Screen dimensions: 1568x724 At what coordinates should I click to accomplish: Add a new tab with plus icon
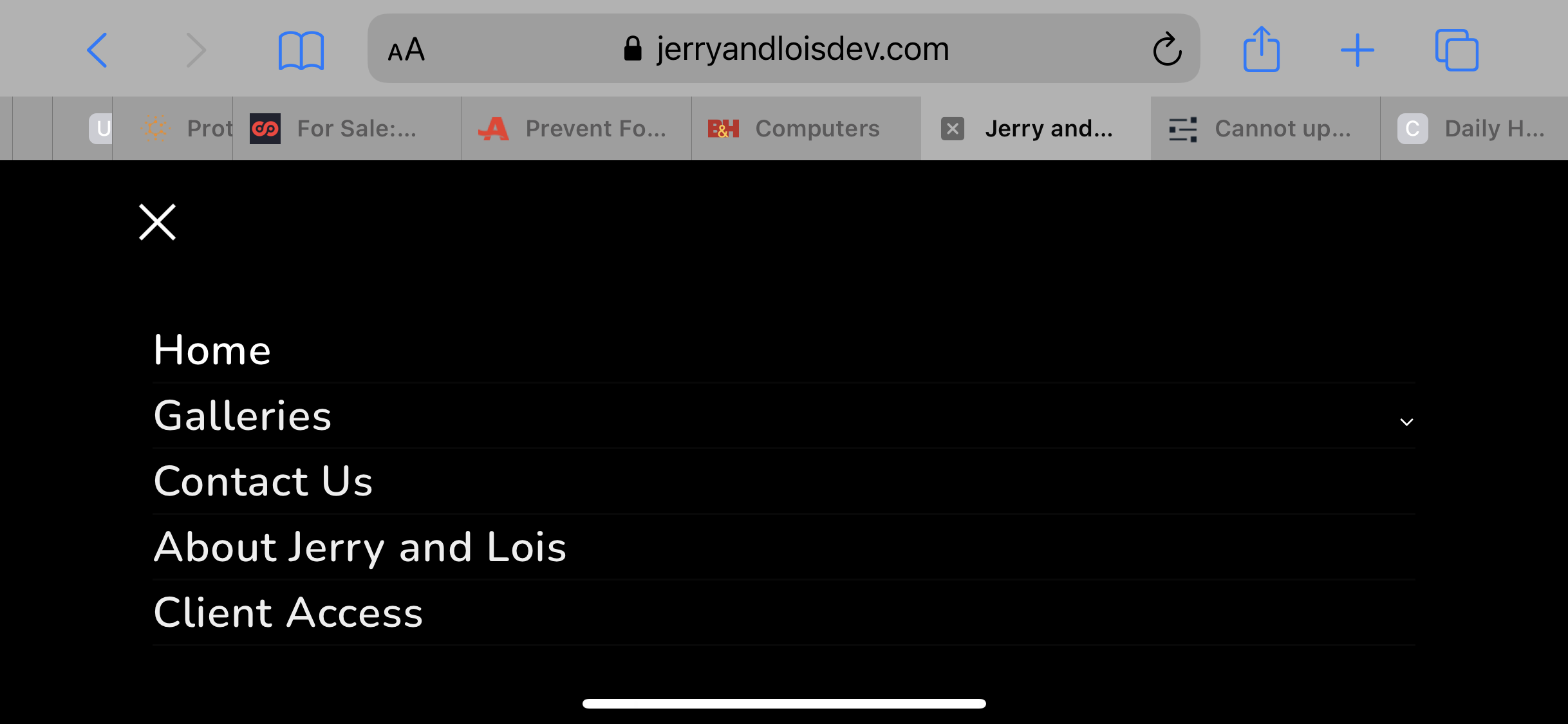click(1358, 50)
